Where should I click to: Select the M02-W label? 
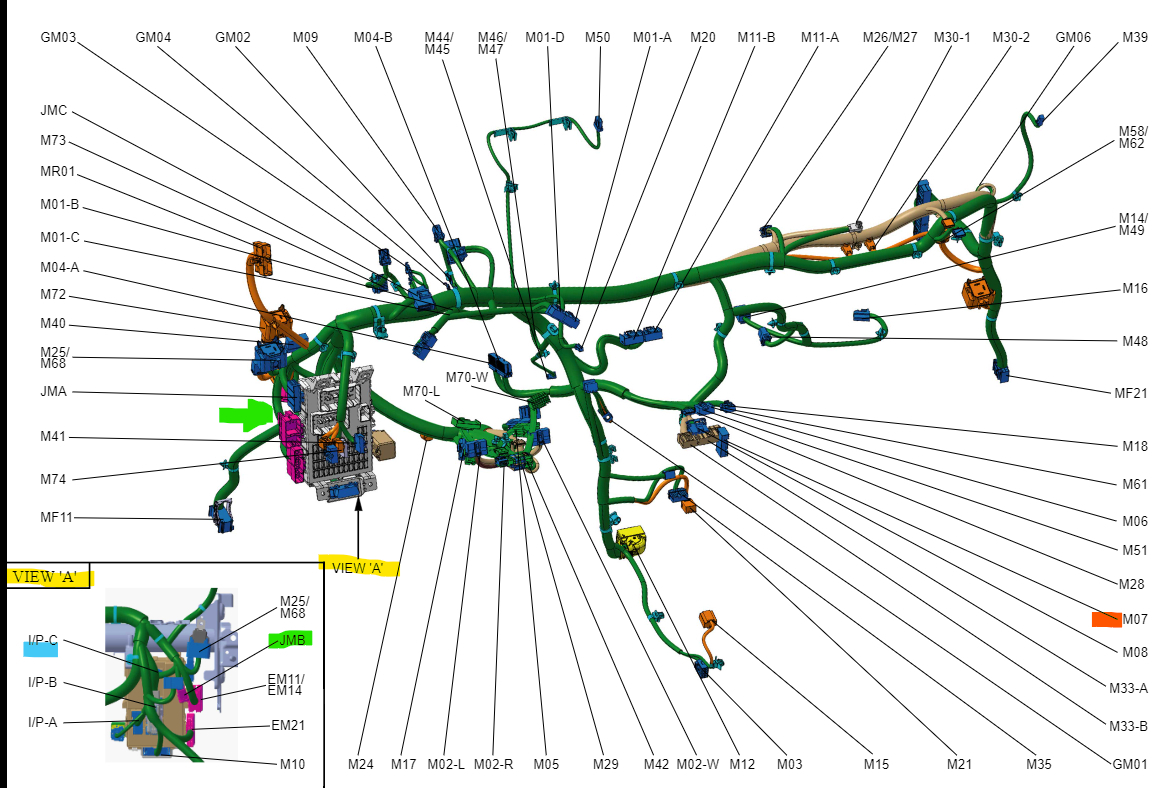(x=698, y=764)
